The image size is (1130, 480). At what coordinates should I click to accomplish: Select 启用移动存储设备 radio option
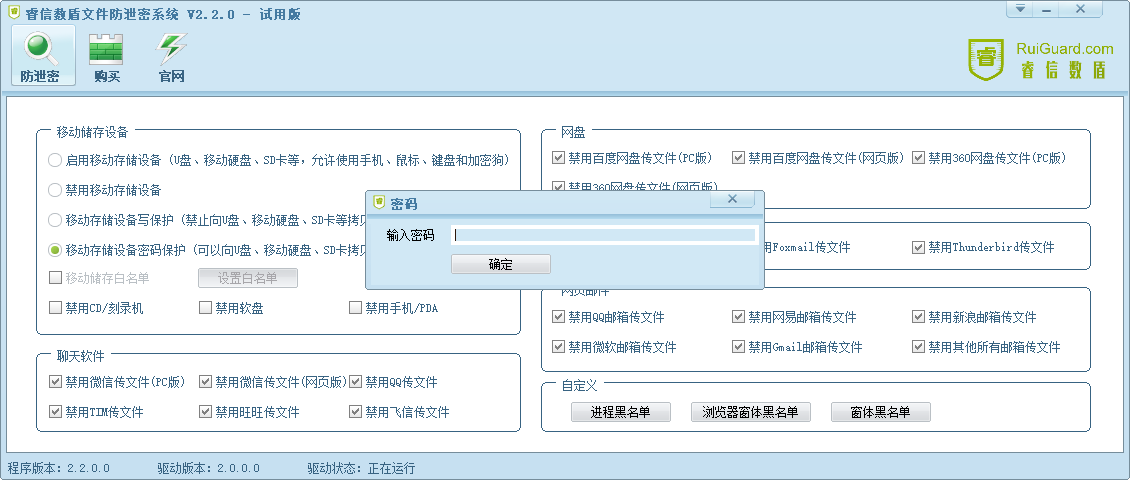55,160
